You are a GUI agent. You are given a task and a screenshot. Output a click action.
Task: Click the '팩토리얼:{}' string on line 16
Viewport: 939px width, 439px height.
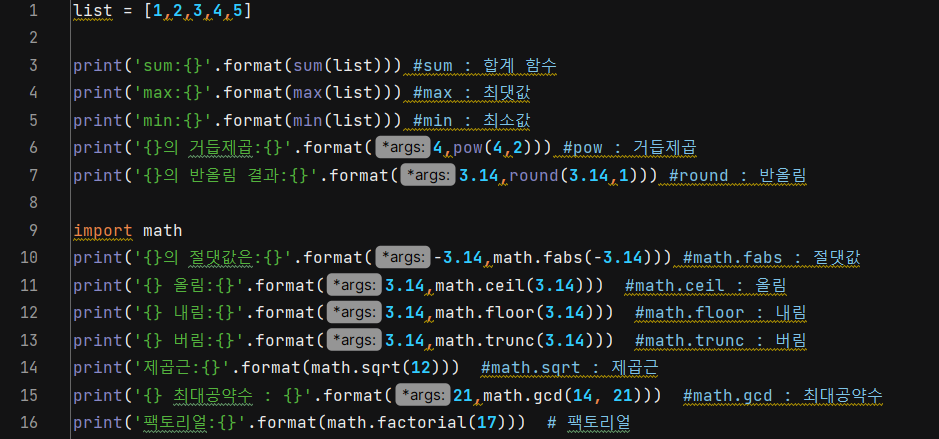coord(188,423)
